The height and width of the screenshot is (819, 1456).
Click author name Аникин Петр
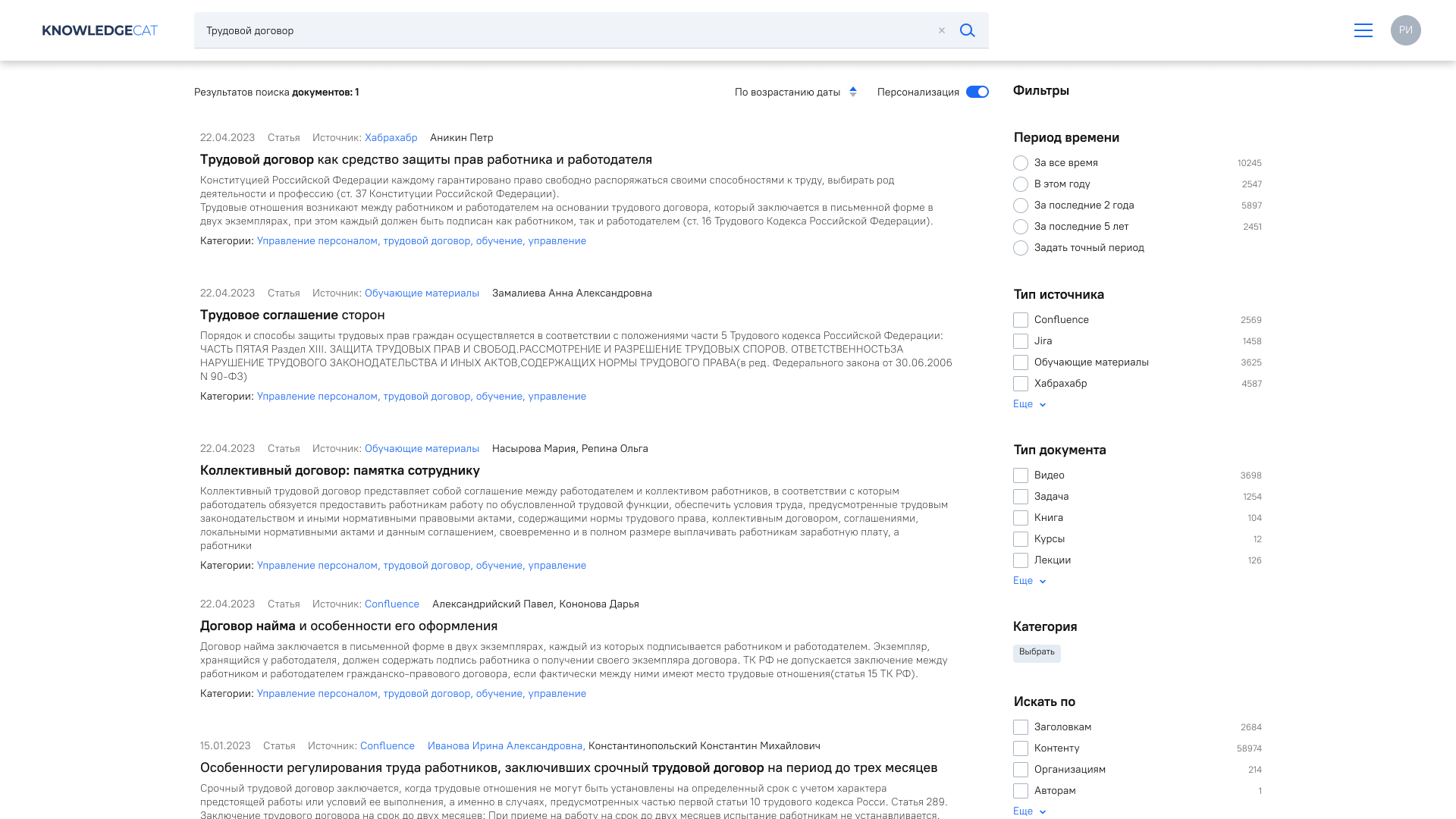point(461,138)
